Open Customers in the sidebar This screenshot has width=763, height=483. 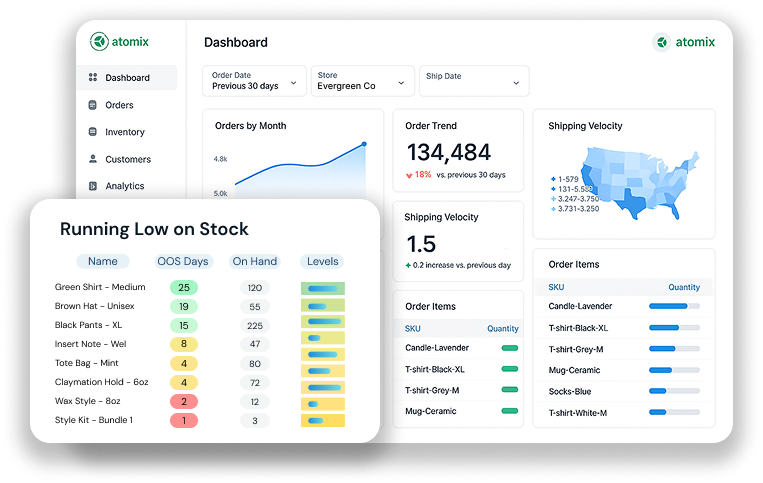[x=127, y=159]
